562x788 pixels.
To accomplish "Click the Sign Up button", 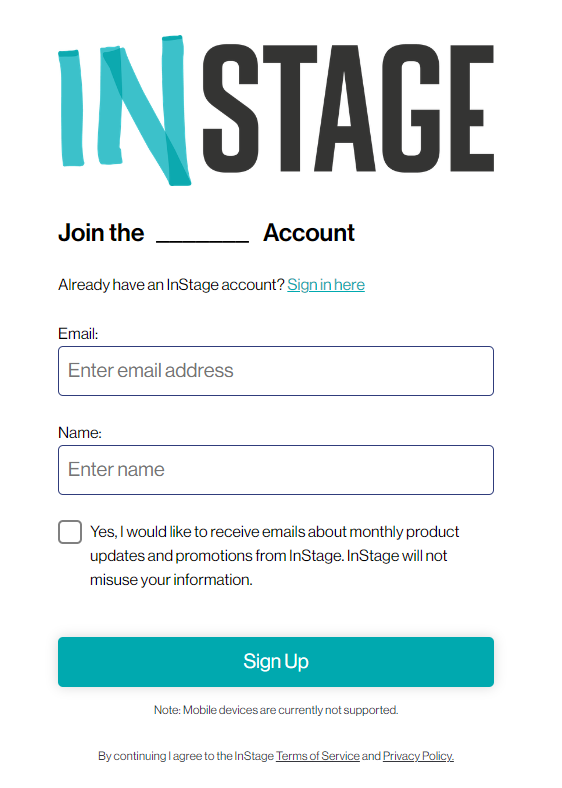I will pyautogui.click(x=276, y=662).
